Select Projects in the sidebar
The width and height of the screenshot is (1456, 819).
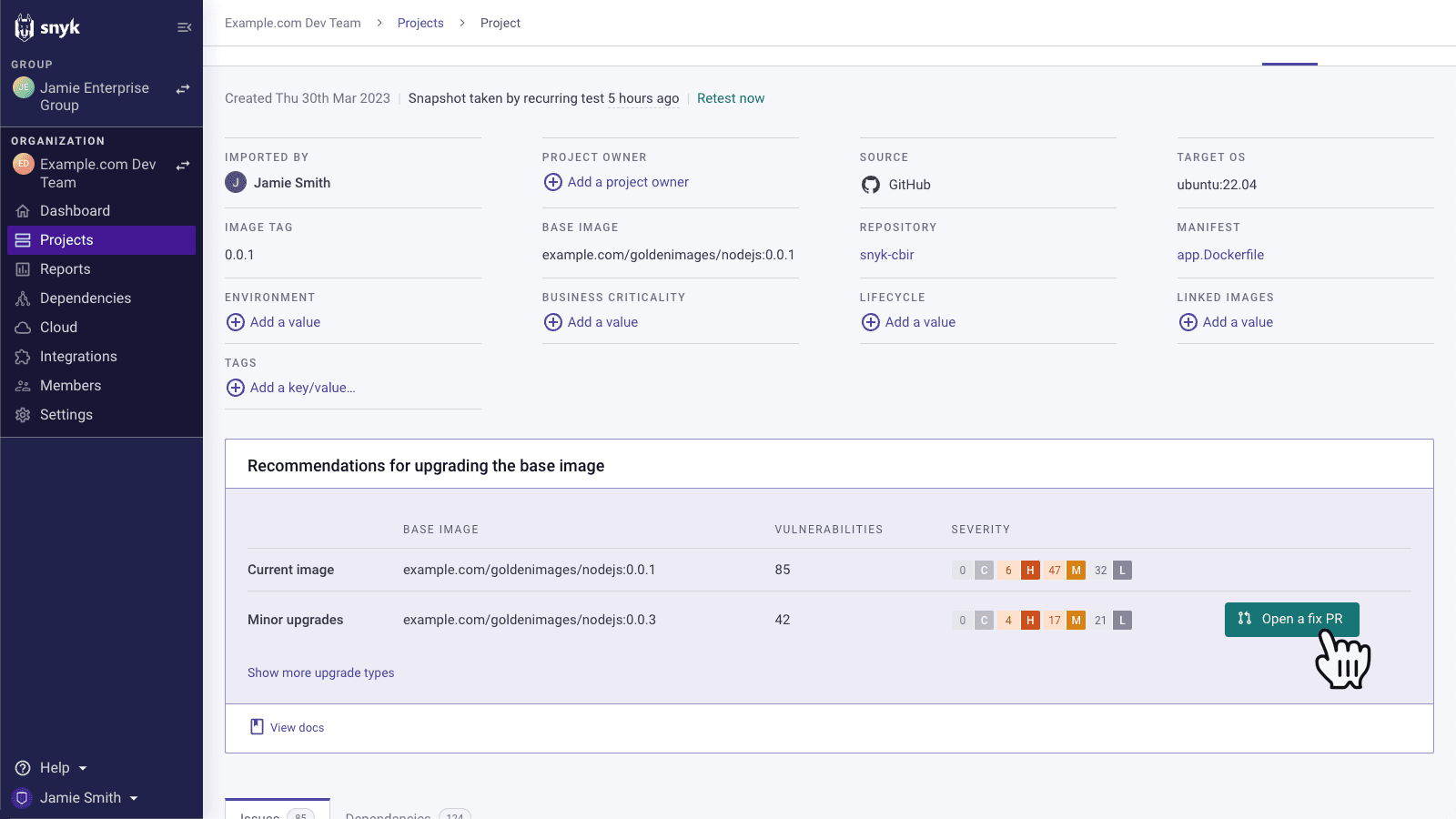[101, 240]
